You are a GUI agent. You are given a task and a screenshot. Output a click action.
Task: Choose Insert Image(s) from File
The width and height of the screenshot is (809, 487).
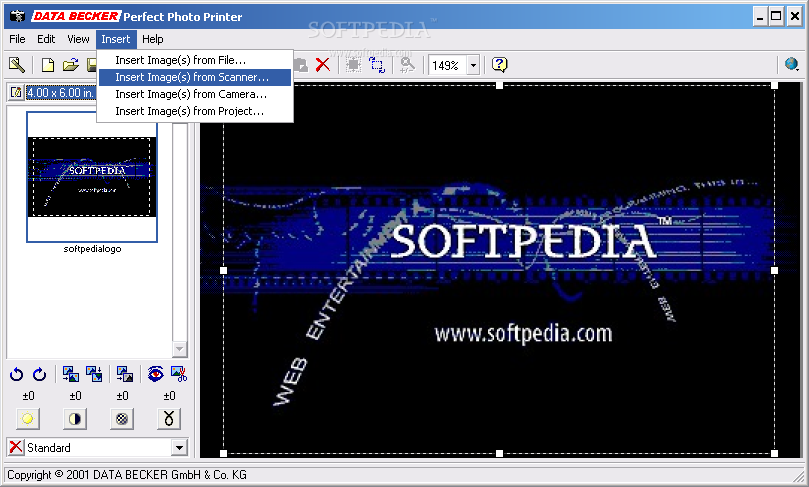pos(195,60)
